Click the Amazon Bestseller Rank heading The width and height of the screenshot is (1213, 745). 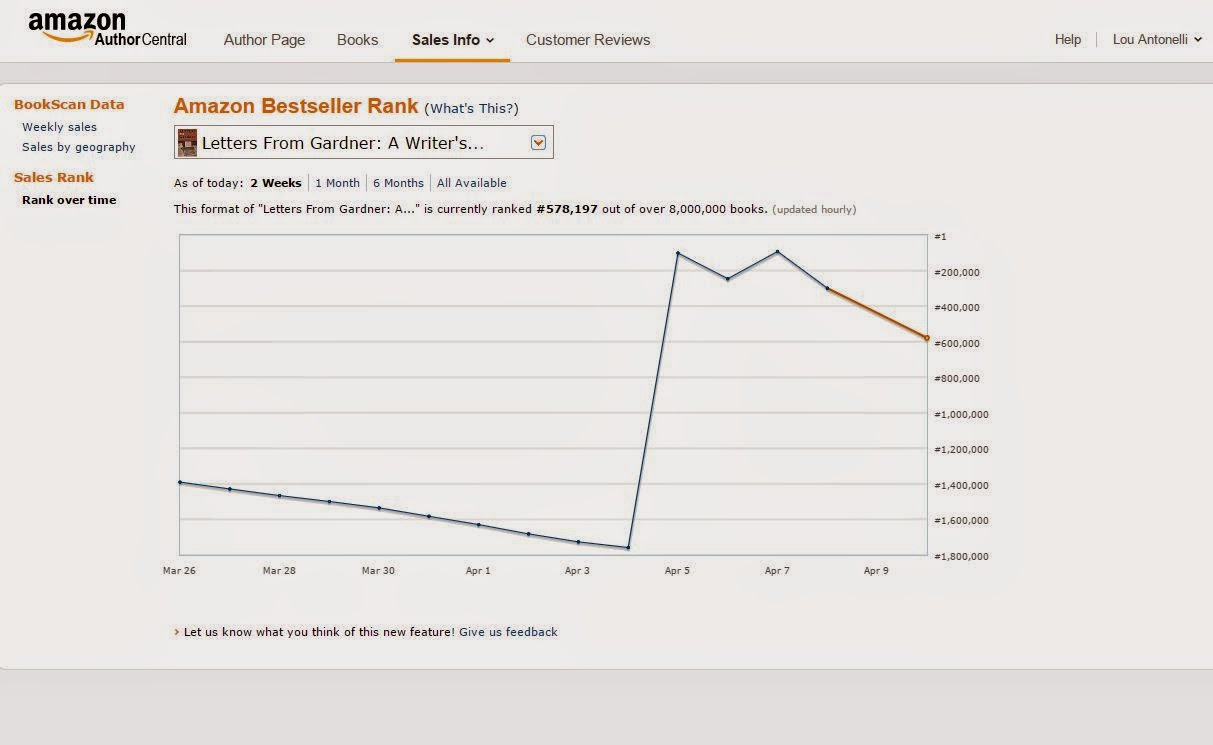coord(296,106)
